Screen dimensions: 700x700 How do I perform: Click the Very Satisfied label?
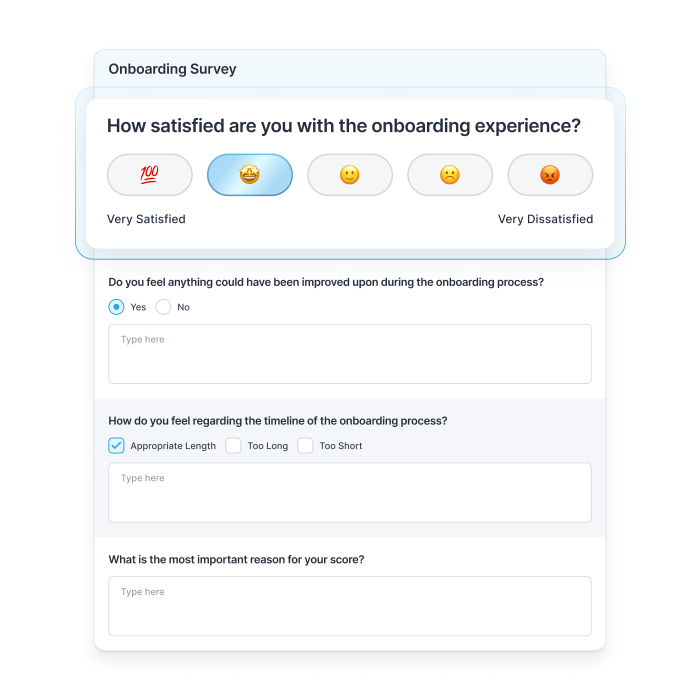coord(146,219)
